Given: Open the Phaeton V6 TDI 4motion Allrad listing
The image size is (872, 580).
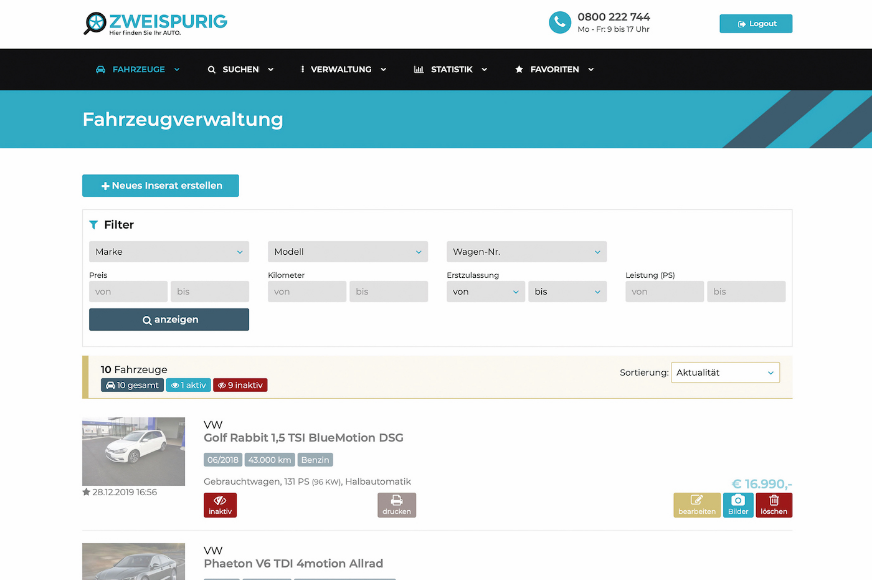Looking at the screenshot, I should (x=294, y=563).
